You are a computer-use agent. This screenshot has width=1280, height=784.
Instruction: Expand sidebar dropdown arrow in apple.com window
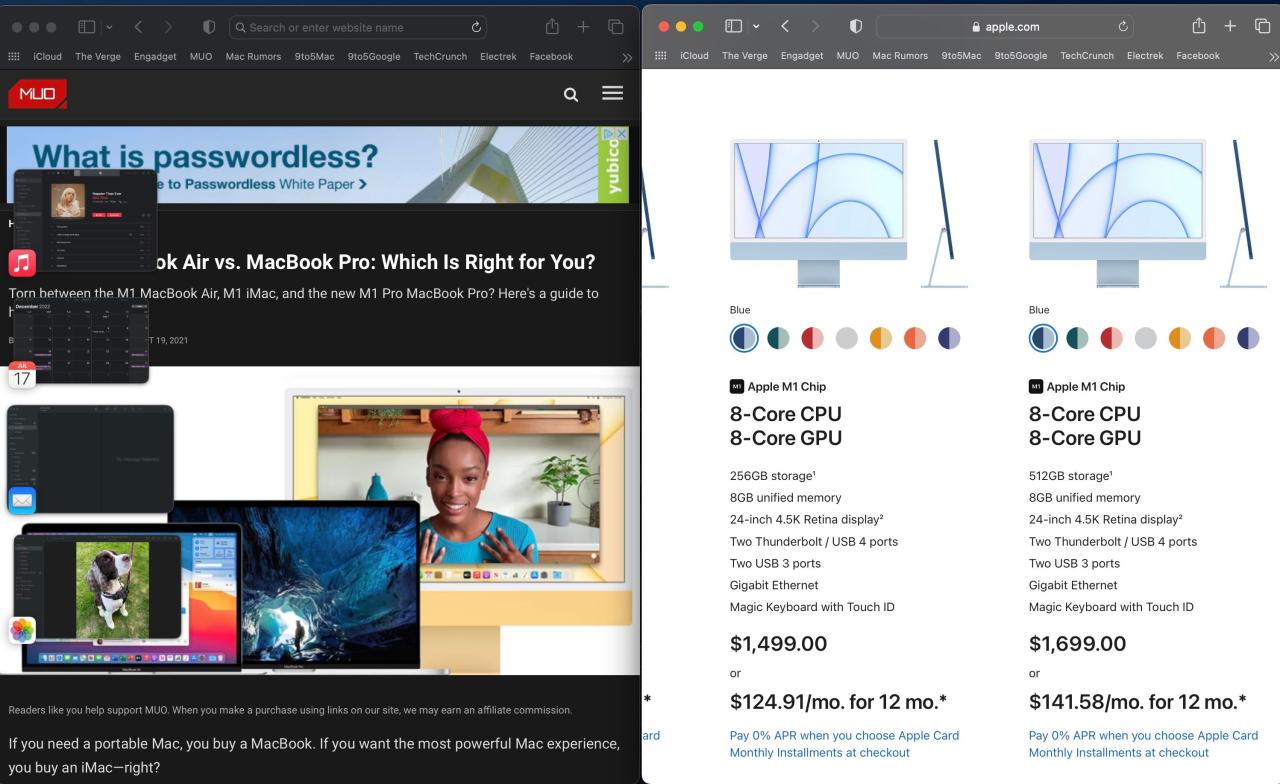pyautogui.click(x=756, y=26)
